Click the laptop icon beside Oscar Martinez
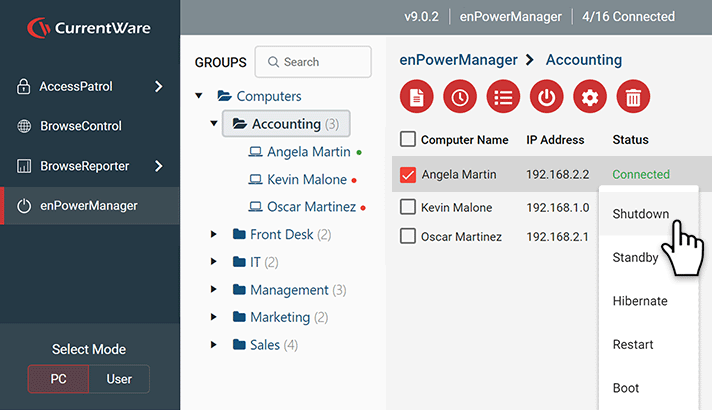 (x=255, y=207)
